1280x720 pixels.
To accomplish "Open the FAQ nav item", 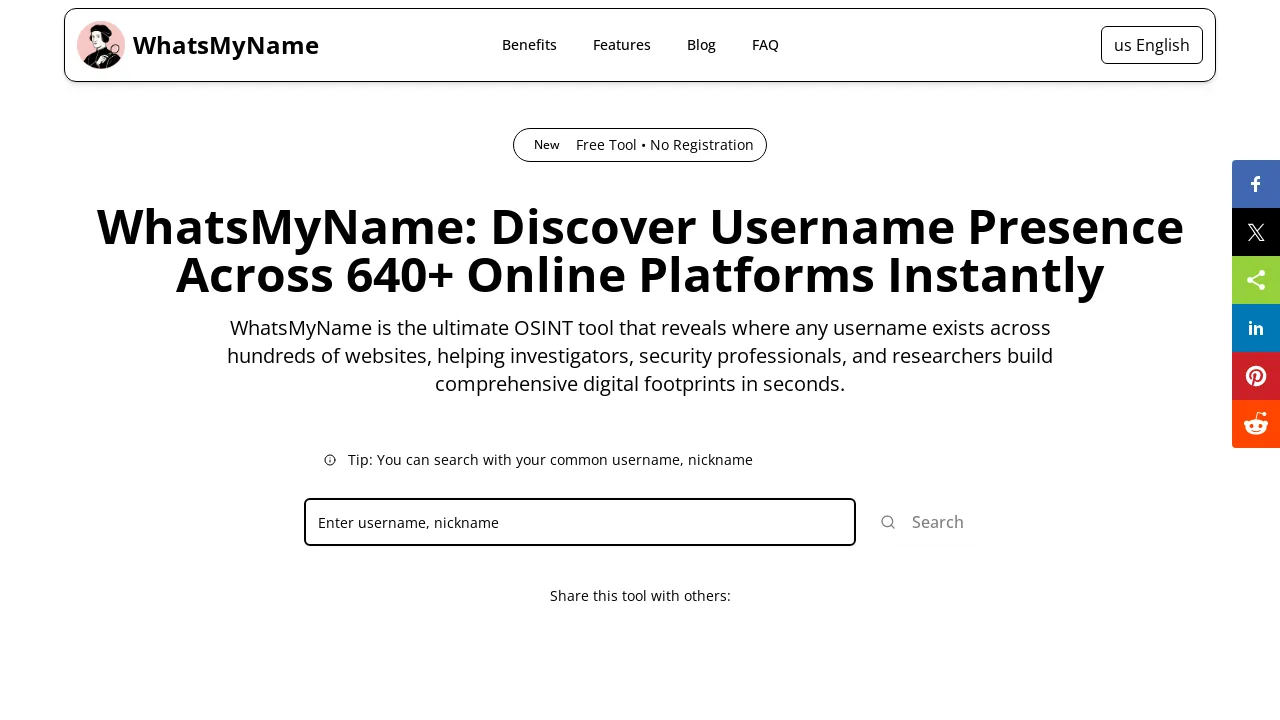I will [x=765, y=45].
